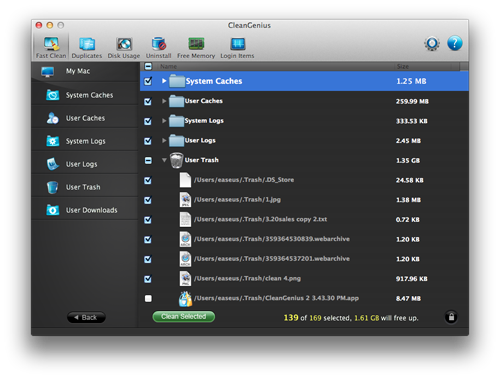Click the 259.99 MB size value
This screenshot has width=500, height=379.
(412, 101)
